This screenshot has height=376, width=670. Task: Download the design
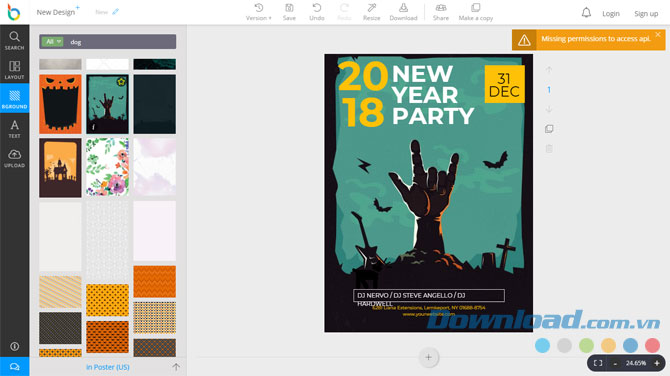point(403,12)
